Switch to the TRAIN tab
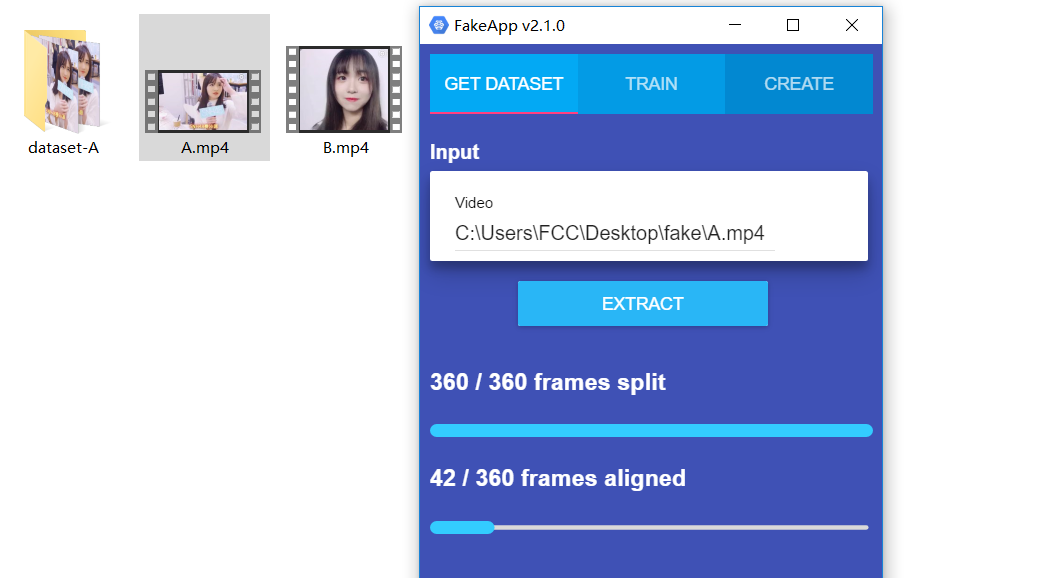 point(651,84)
